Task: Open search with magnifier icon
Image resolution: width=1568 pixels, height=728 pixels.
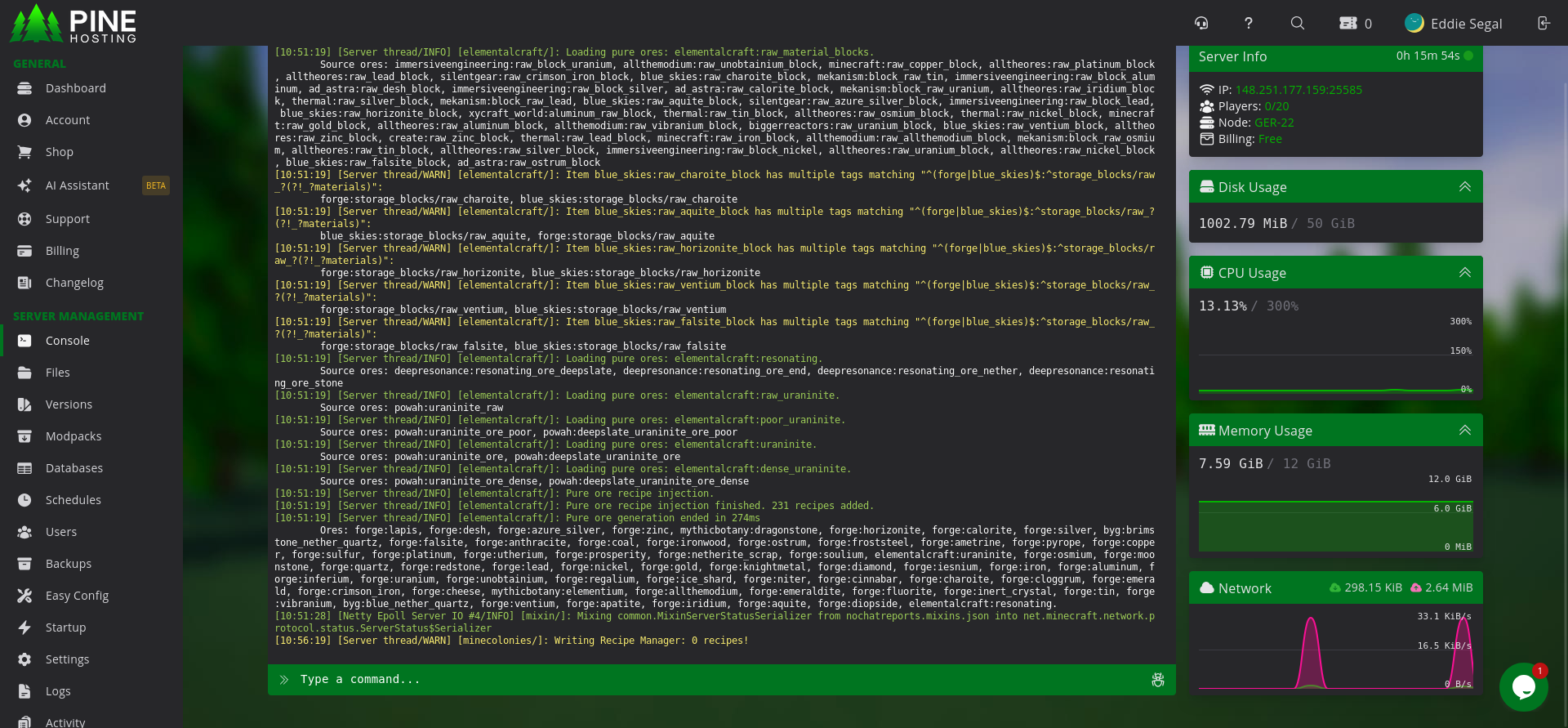Action: tap(1297, 23)
